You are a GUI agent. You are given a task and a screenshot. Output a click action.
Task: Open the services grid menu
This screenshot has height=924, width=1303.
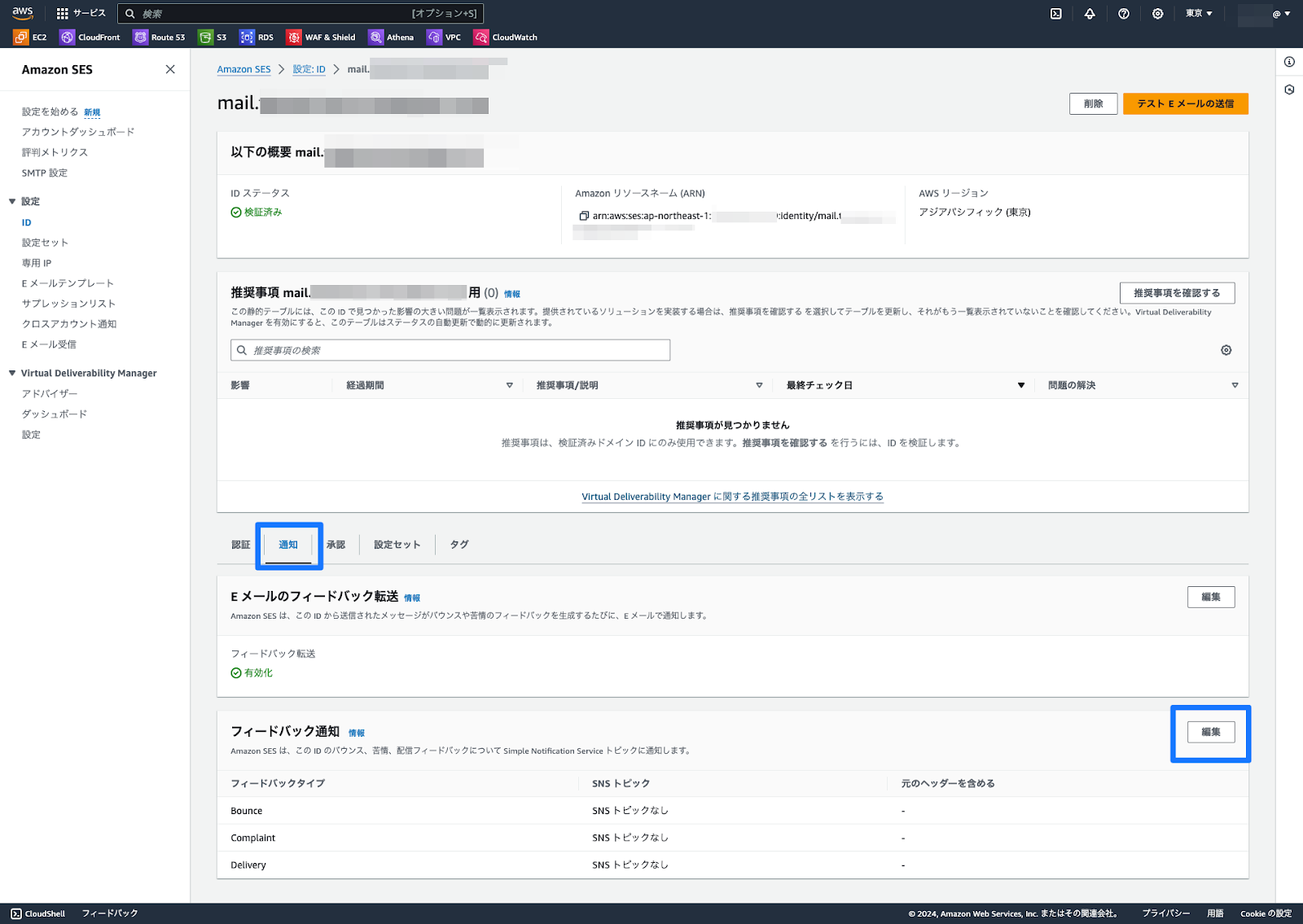click(x=61, y=13)
